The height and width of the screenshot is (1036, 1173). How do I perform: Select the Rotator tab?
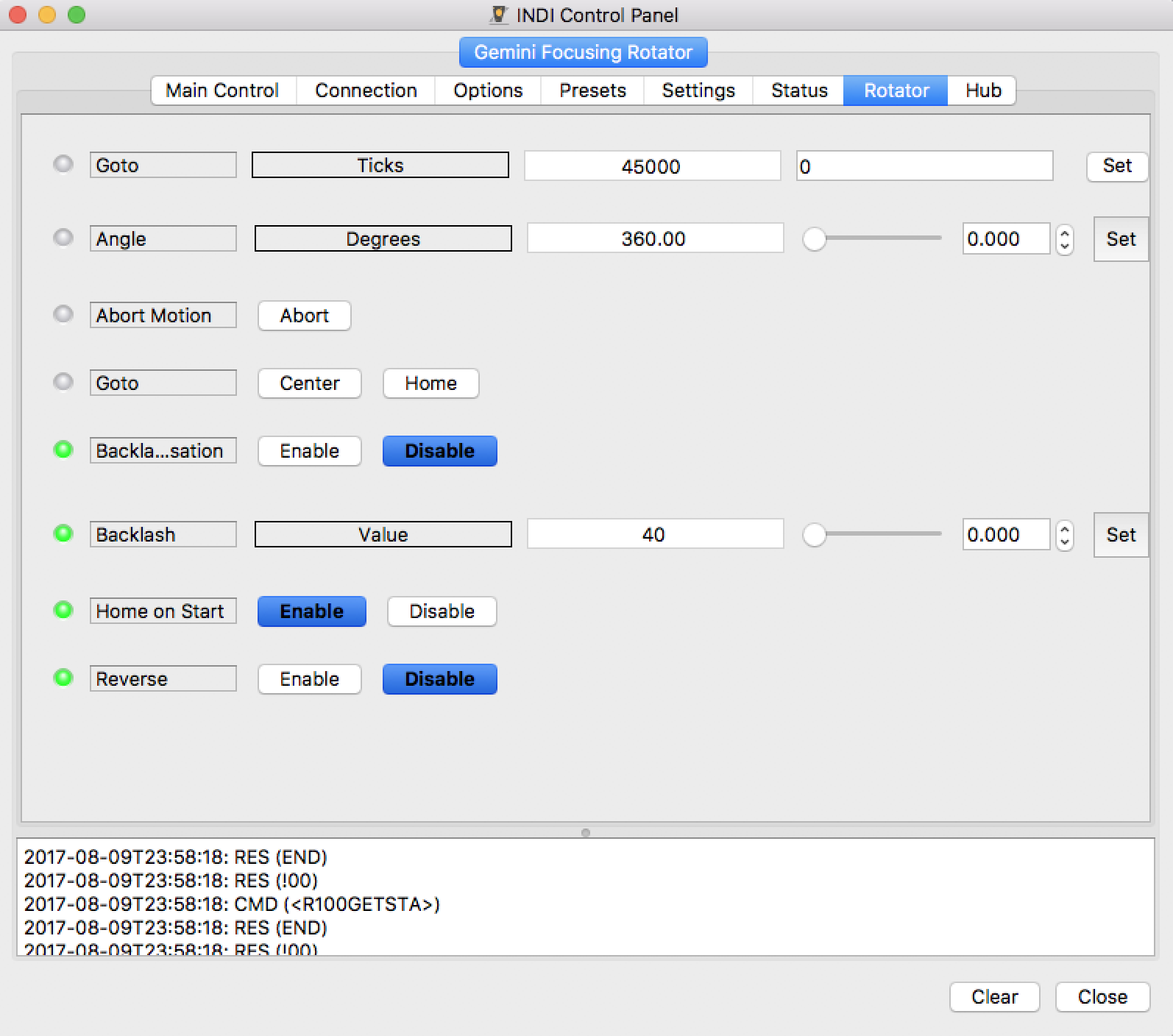(896, 91)
